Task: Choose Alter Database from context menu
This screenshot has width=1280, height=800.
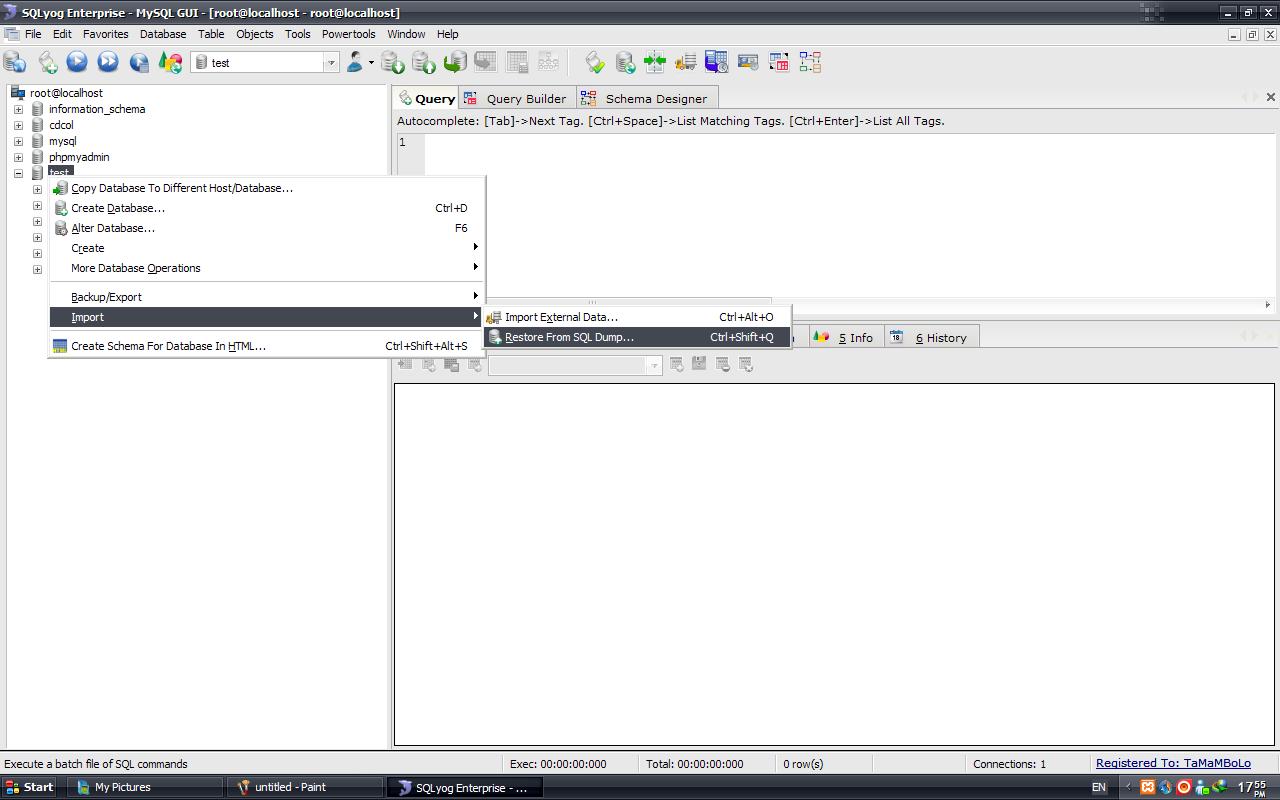Action: pyautogui.click(x=266, y=228)
